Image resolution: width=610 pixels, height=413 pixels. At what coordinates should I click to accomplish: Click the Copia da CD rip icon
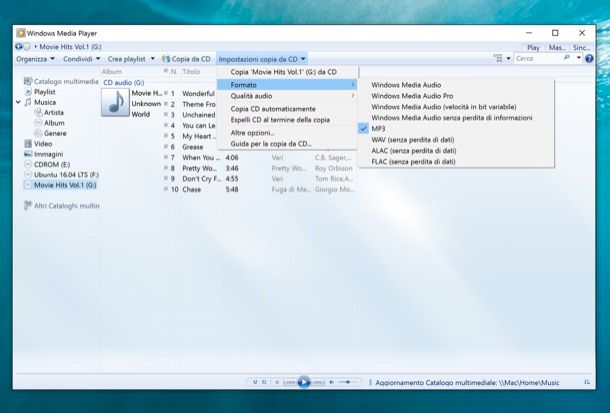click(x=166, y=59)
